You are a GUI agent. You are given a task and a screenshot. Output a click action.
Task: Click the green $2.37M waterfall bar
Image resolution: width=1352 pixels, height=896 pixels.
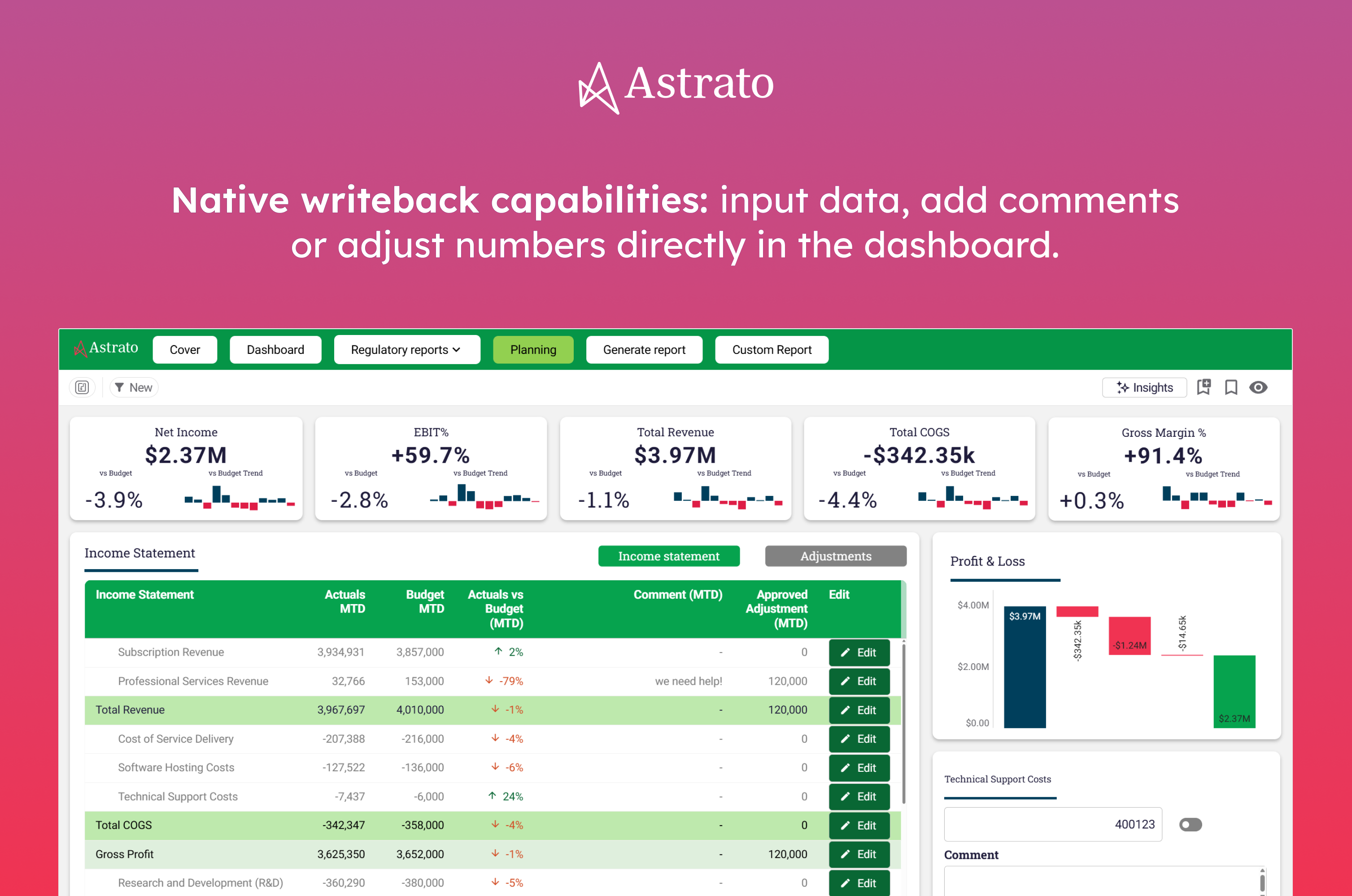[1234, 692]
